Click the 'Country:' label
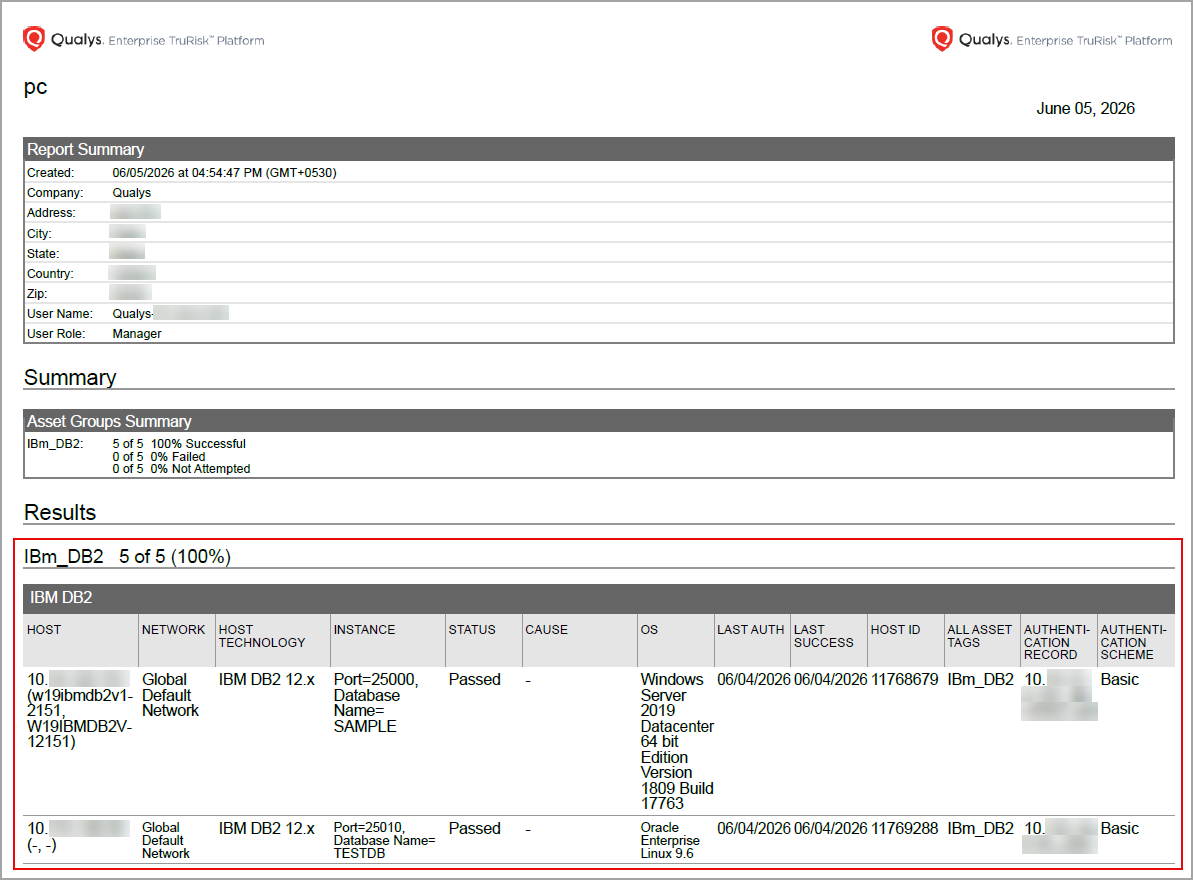 click(x=50, y=273)
